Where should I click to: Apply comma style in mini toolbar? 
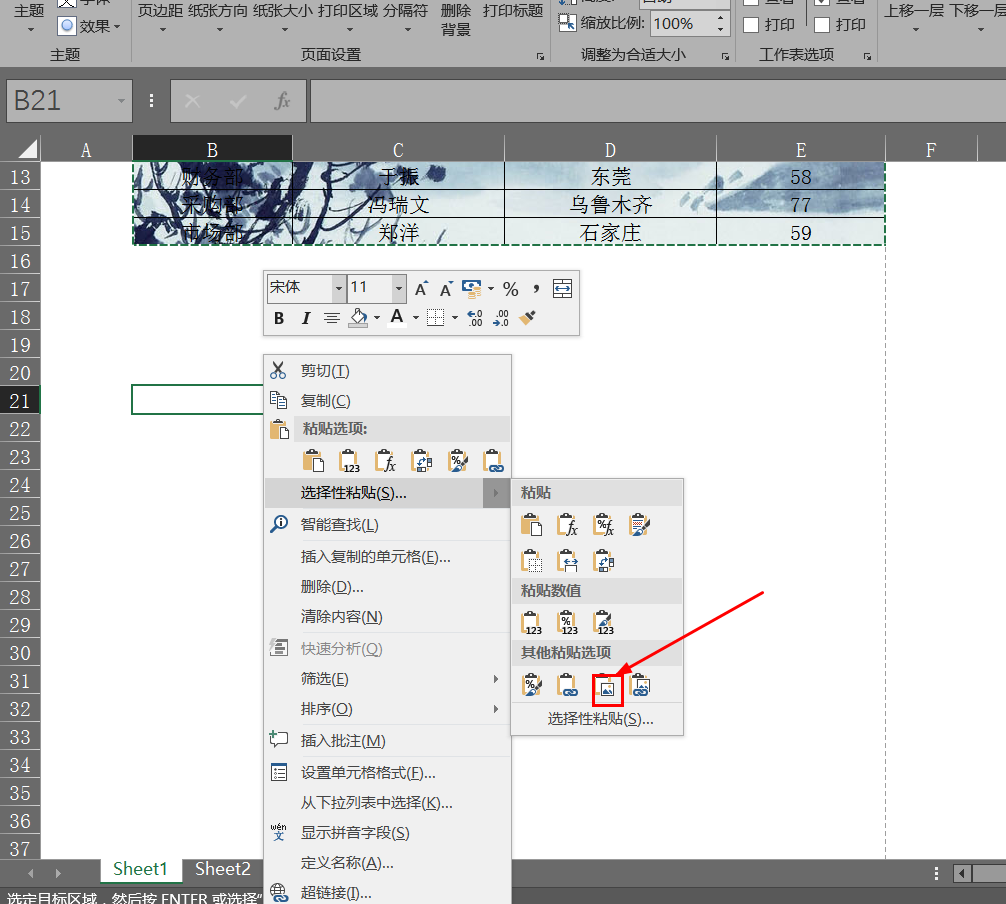click(536, 289)
